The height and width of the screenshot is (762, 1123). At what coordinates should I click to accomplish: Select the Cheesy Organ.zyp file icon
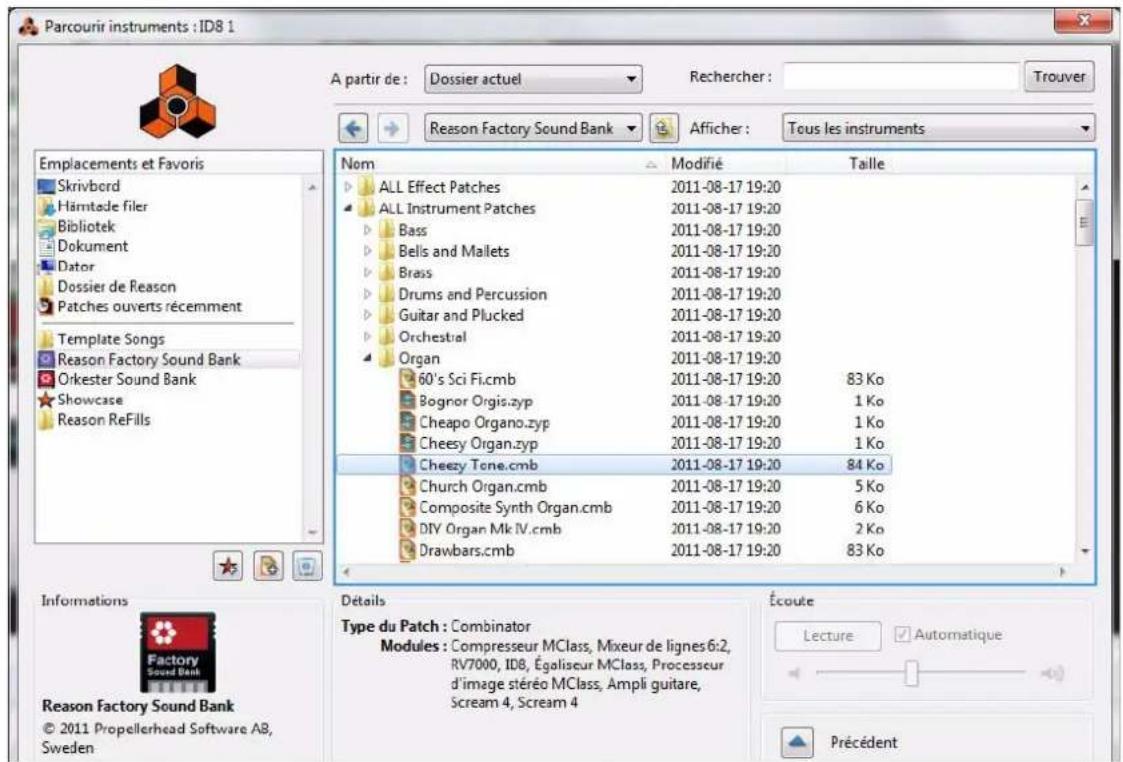(x=408, y=443)
